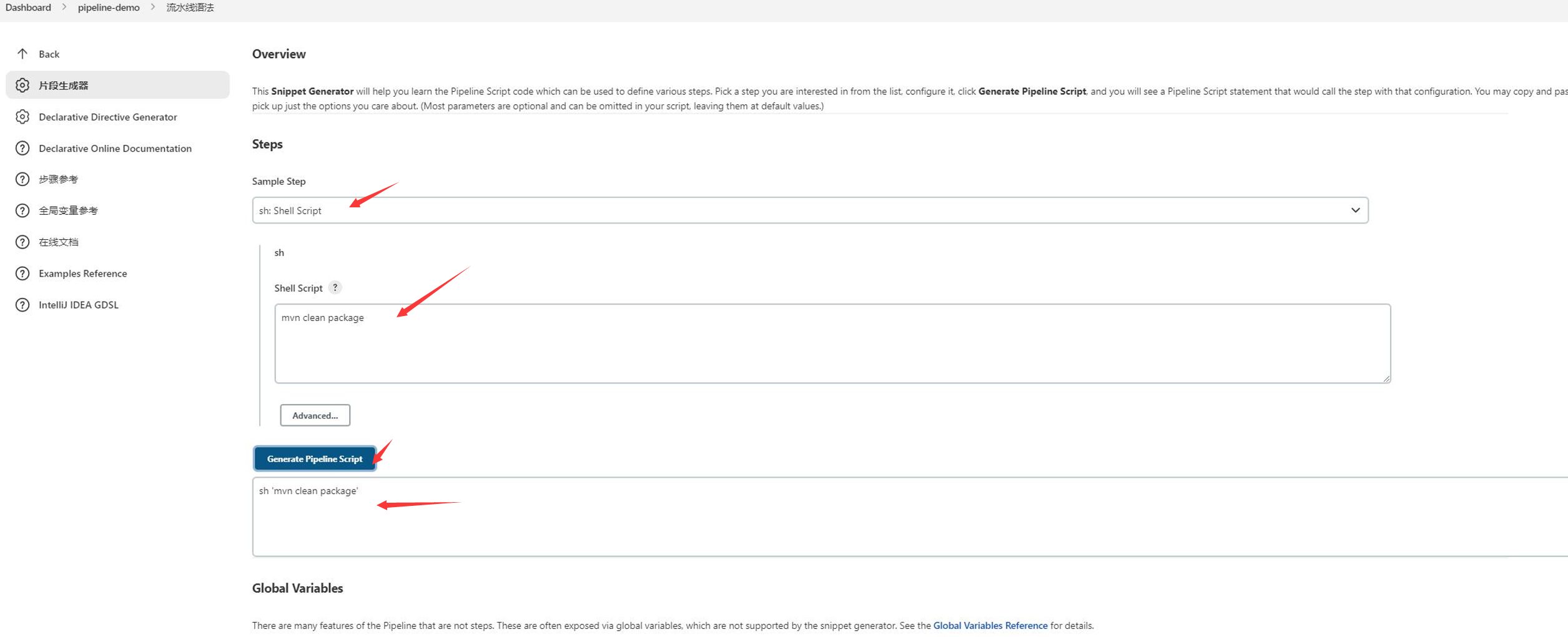The width and height of the screenshot is (1568, 637).
Task: Click the Back arrow icon
Action: [x=22, y=54]
